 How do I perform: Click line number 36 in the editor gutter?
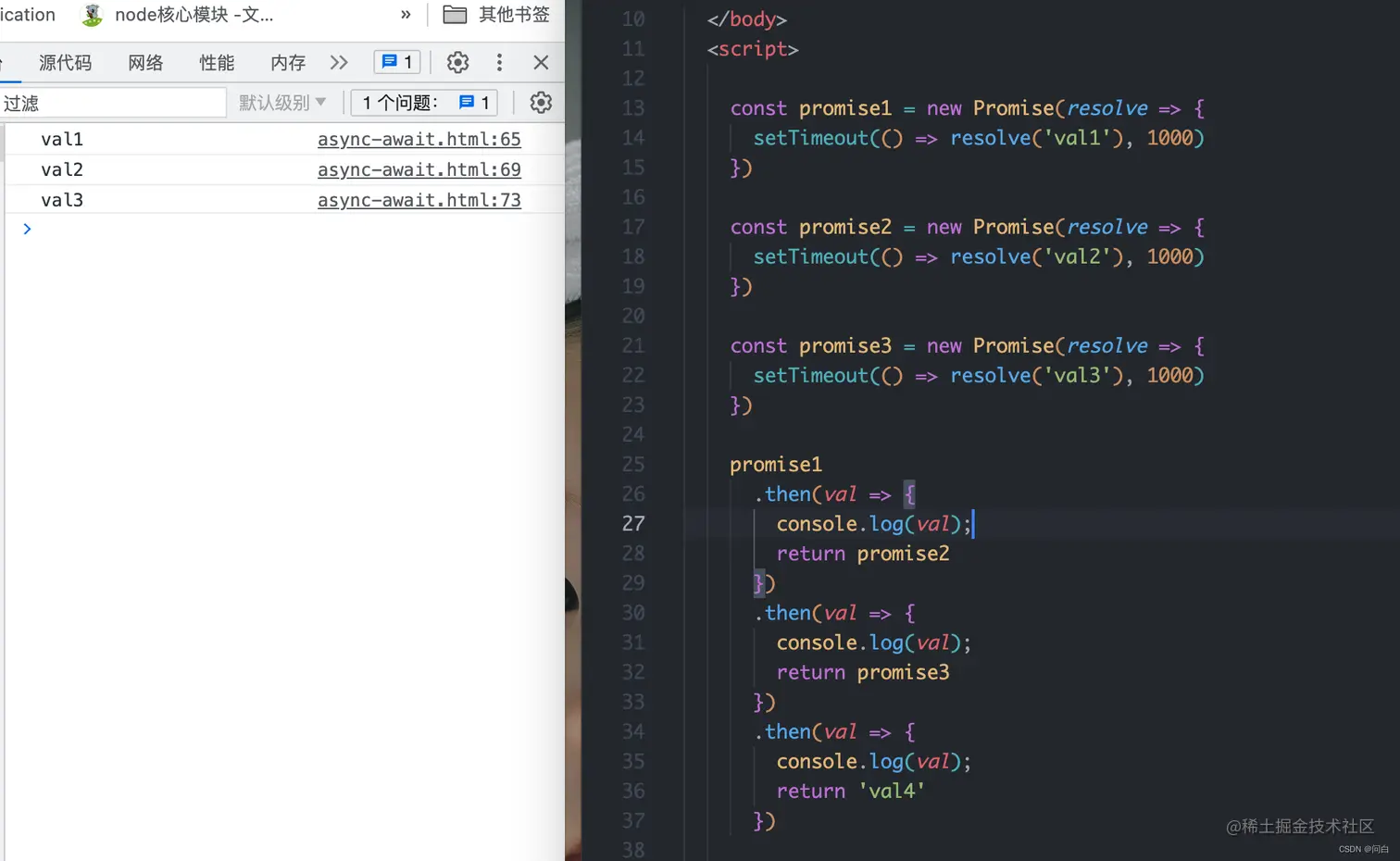coord(633,791)
